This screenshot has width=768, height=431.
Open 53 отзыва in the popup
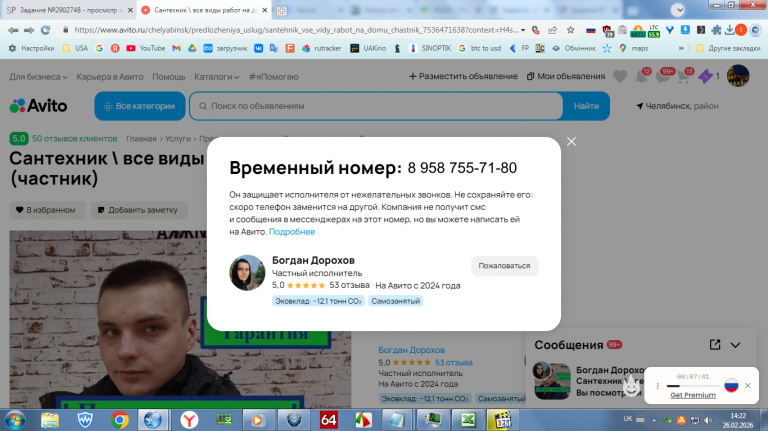tap(349, 285)
